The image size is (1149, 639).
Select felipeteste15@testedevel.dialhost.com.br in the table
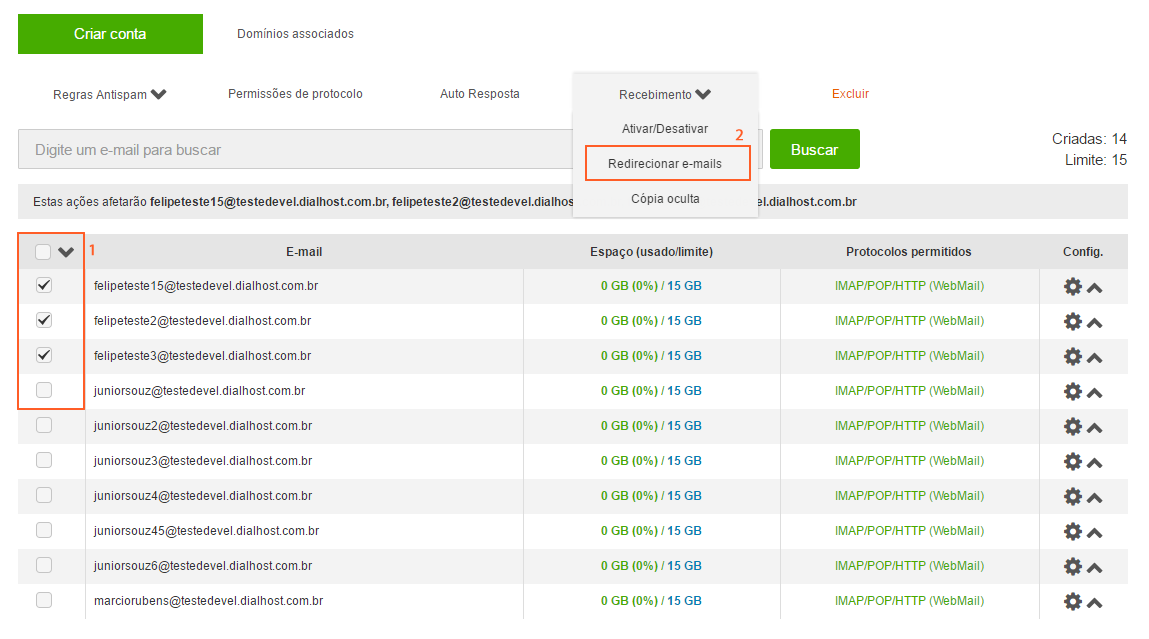(x=206, y=286)
